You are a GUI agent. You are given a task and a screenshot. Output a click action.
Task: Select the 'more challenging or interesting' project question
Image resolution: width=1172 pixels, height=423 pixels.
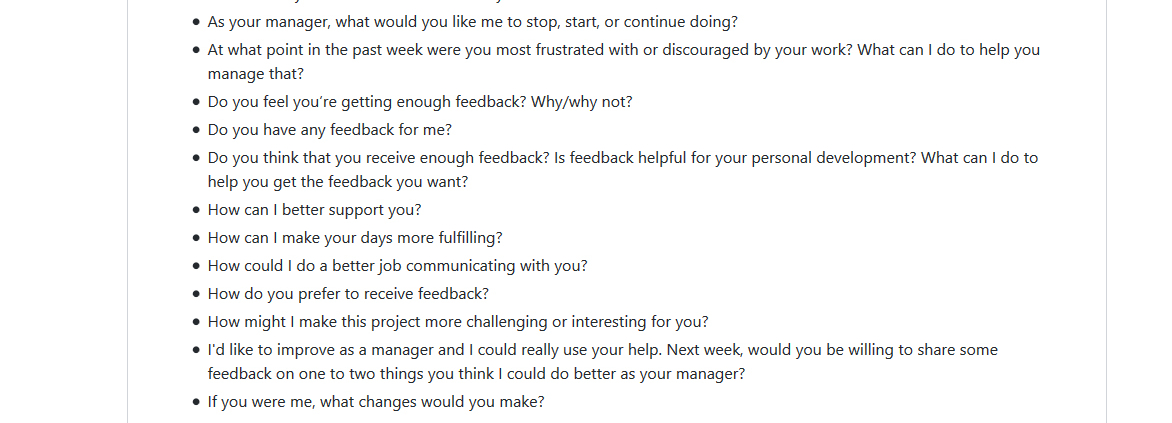point(458,322)
